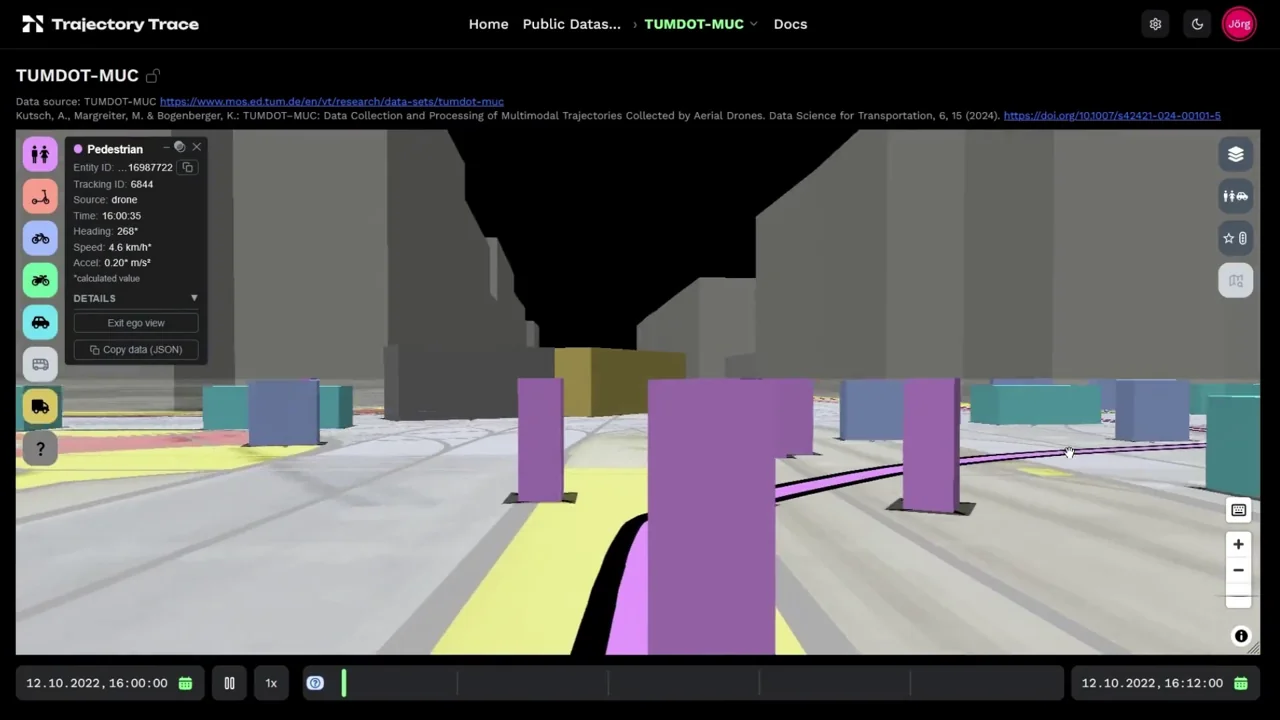Open the map layers icon
Screen dimensions: 1280x720
[1236, 154]
